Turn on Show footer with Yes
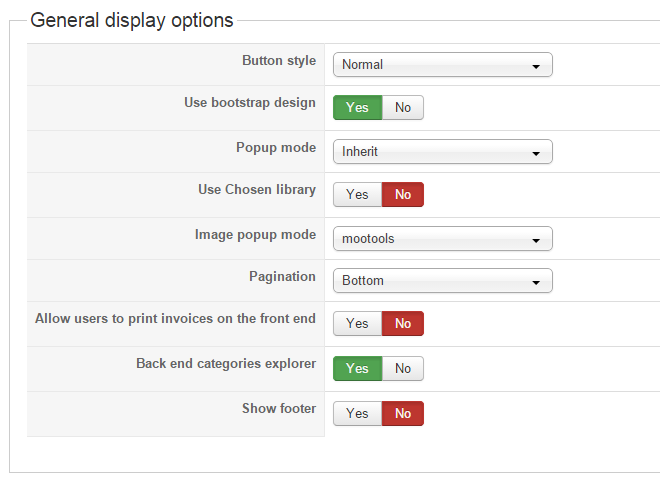The image size is (660, 478). tap(357, 414)
